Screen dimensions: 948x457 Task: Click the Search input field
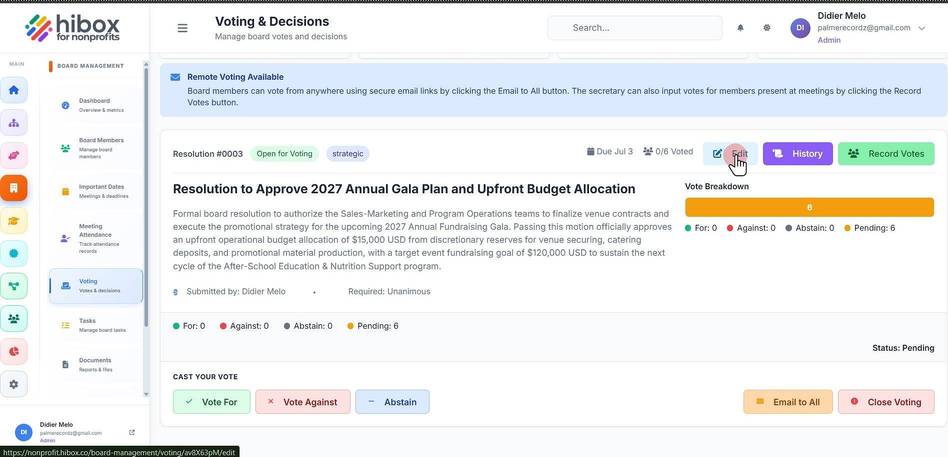coord(635,28)
